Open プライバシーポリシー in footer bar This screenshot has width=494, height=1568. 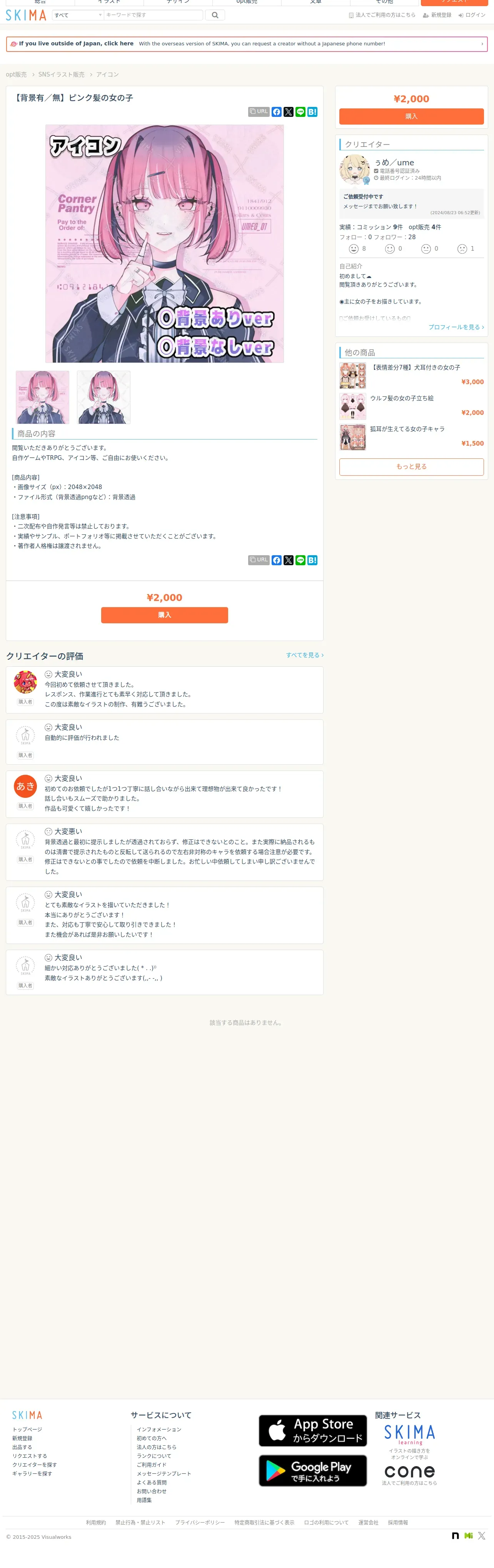[200, 1522]
